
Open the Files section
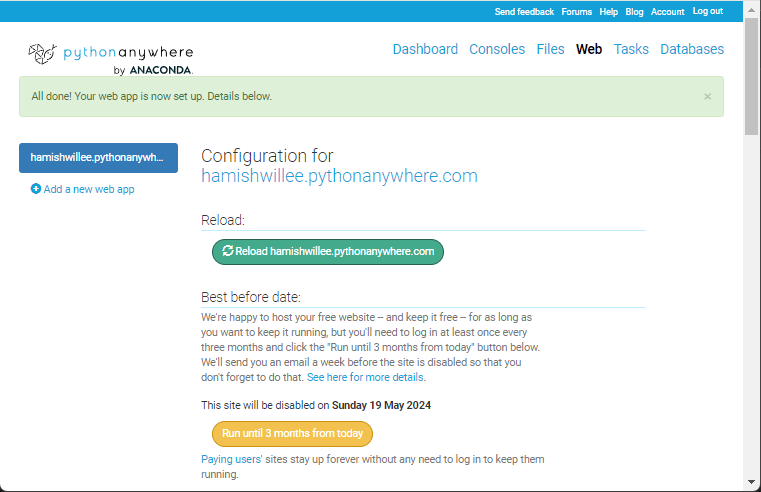(x=550, y=49)
